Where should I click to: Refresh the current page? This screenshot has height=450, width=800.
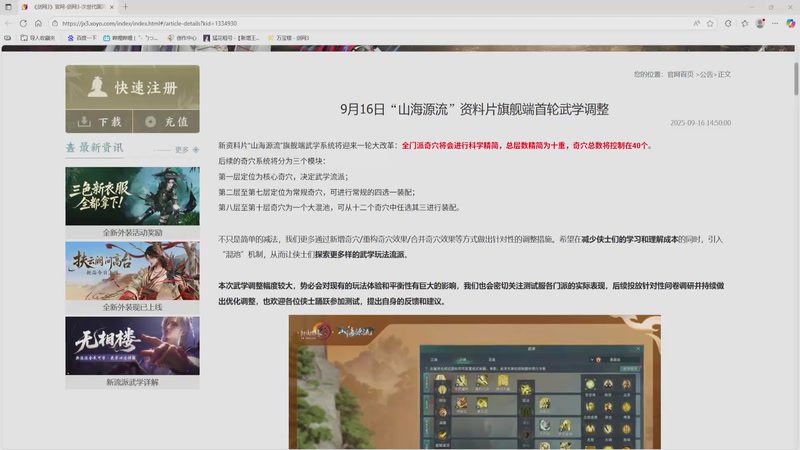(23, 23)
